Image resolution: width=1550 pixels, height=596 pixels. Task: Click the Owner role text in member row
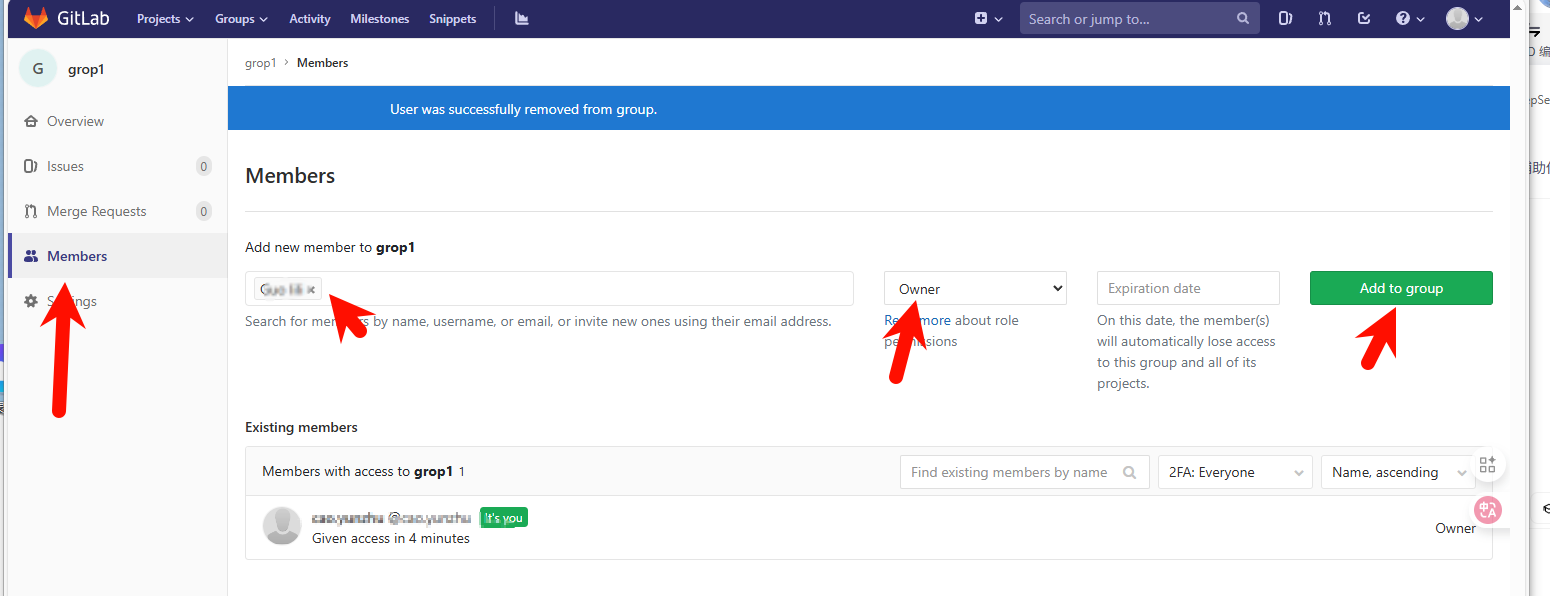pos(1455,528)
